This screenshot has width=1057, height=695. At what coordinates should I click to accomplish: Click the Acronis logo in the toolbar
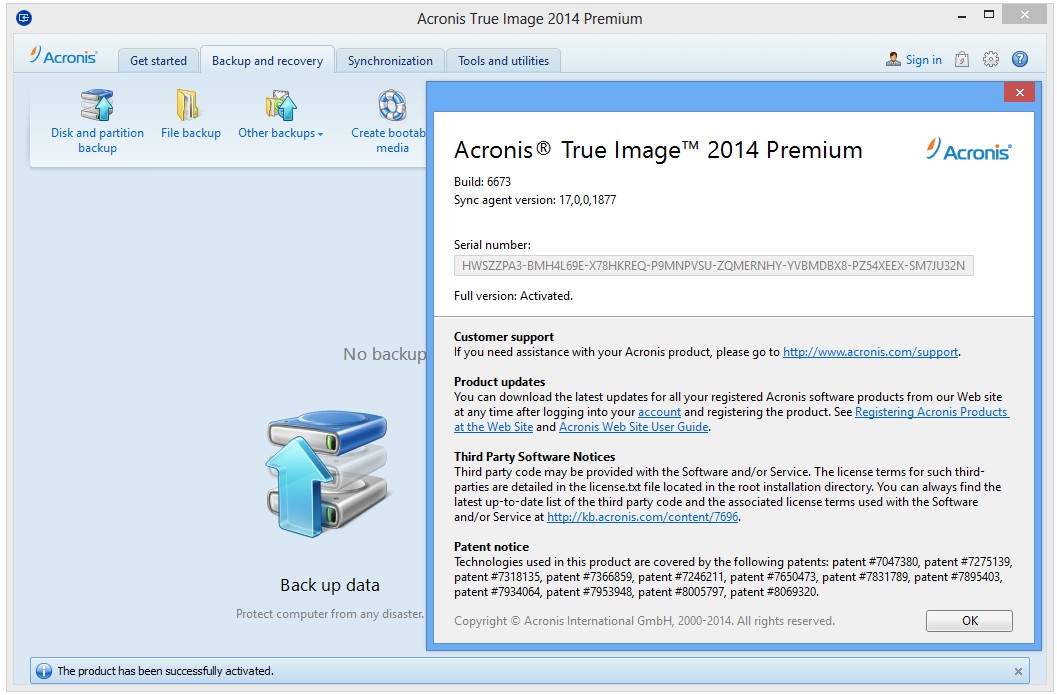[x=63, y=56]
